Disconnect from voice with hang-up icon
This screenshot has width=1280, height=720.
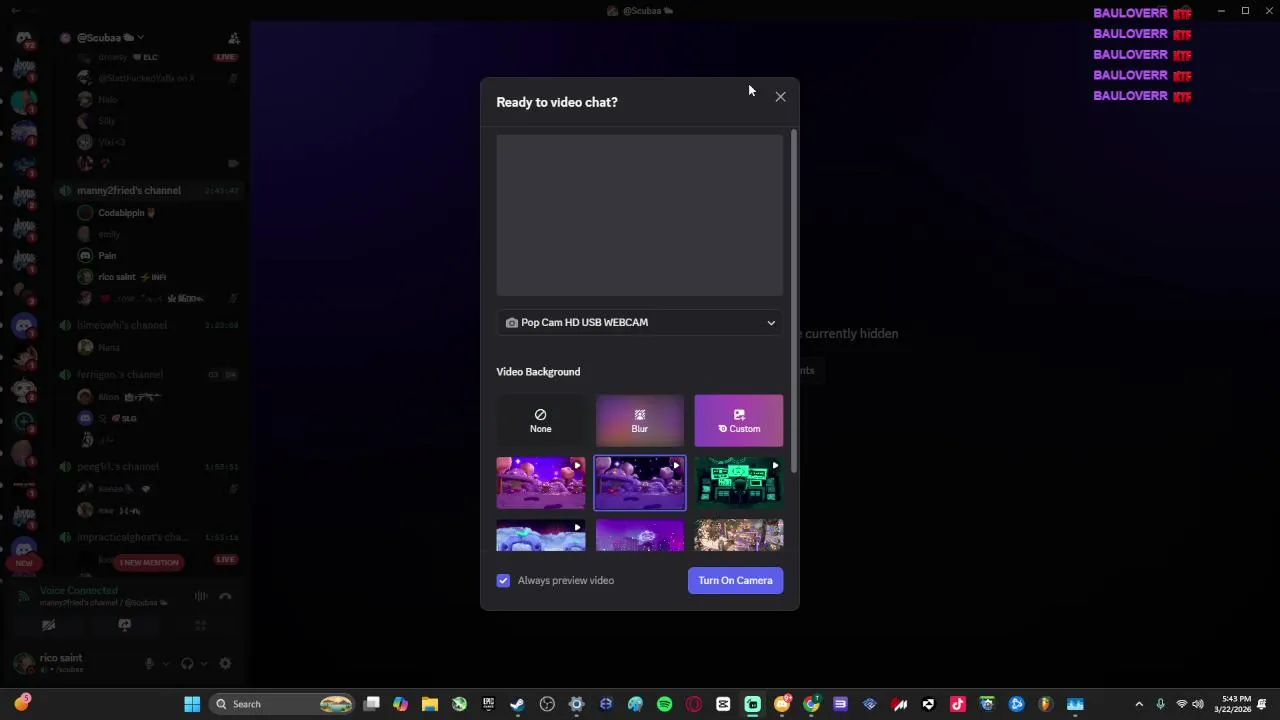tap(226, 596)
